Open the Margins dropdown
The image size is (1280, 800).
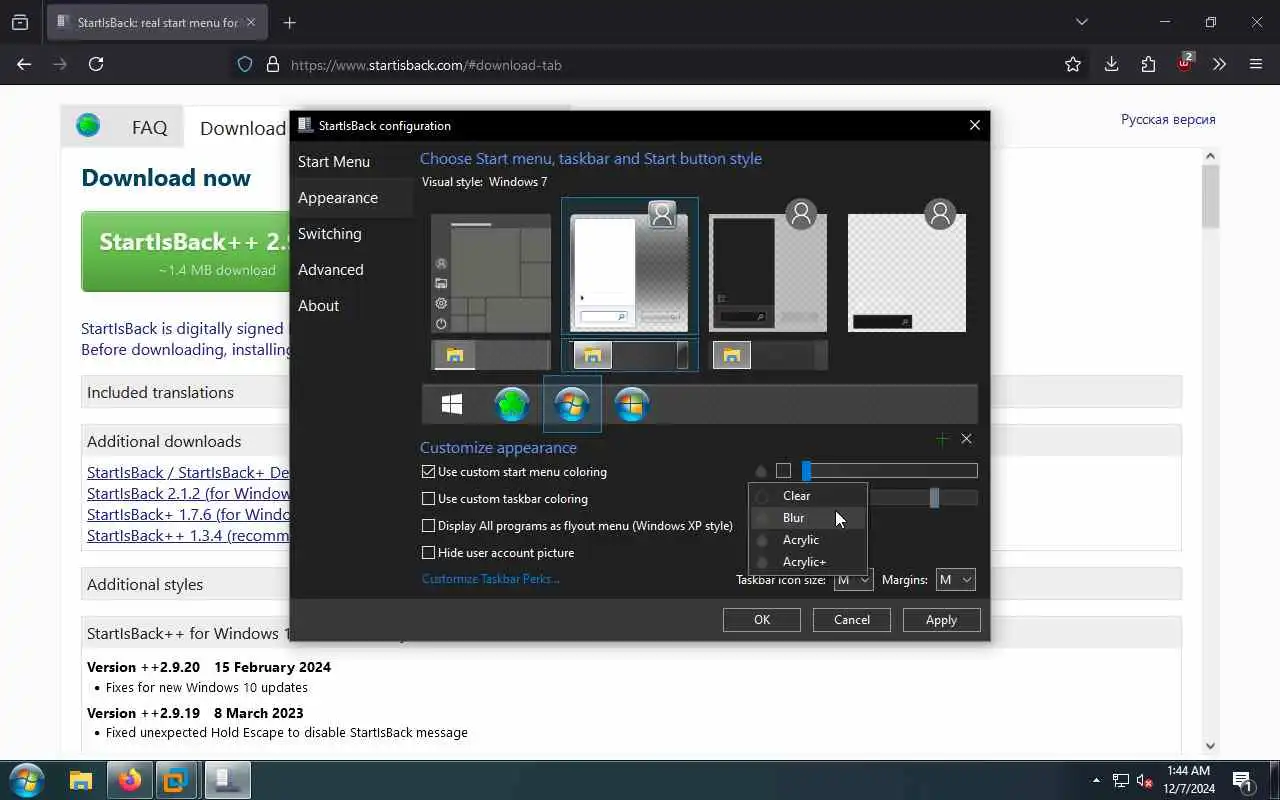(955, 579)
